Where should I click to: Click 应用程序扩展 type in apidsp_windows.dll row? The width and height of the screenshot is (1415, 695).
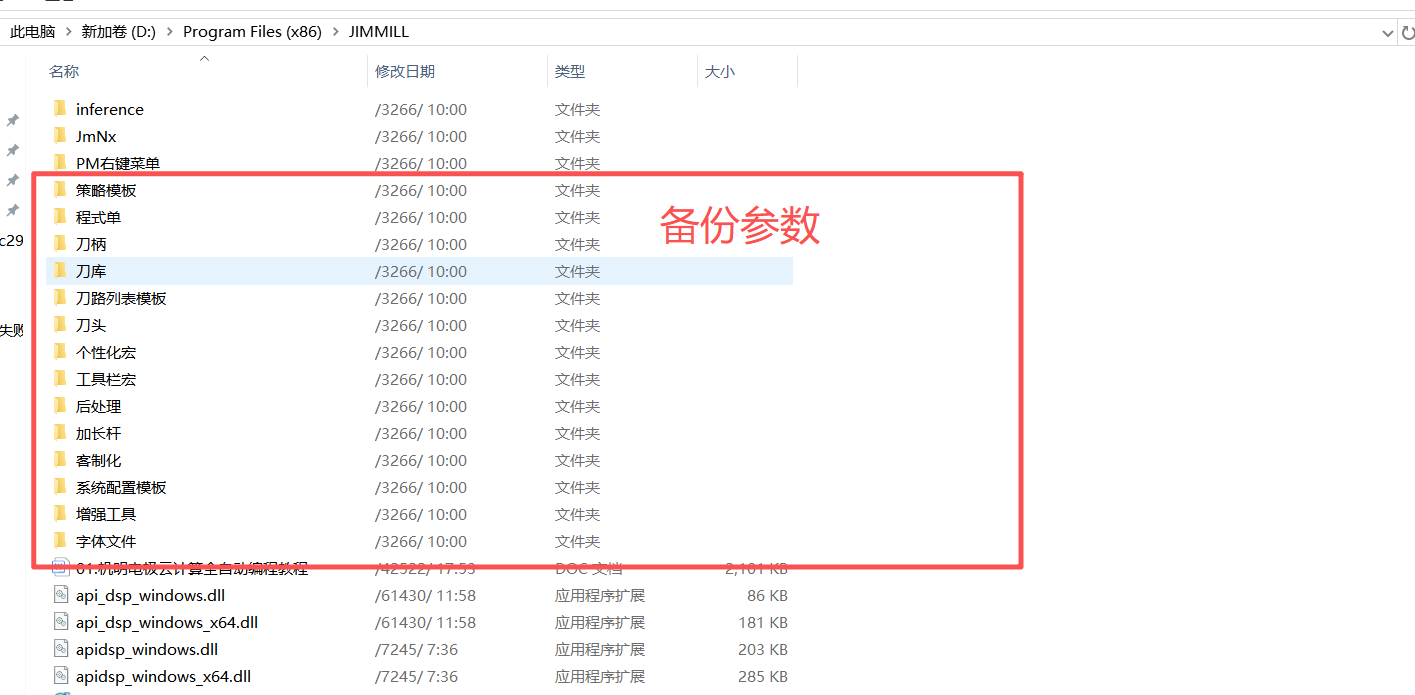click(x=600, y=649)
